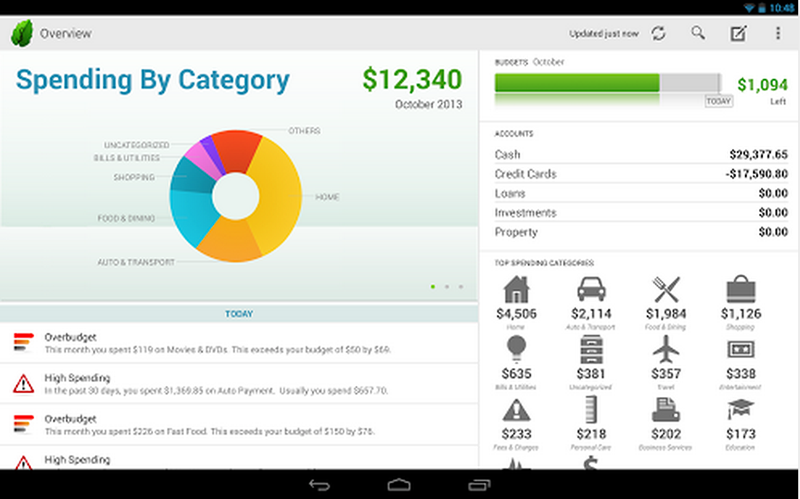Open Business Services printer icon
Screen dimensions: 800x499
coord(666,410)
